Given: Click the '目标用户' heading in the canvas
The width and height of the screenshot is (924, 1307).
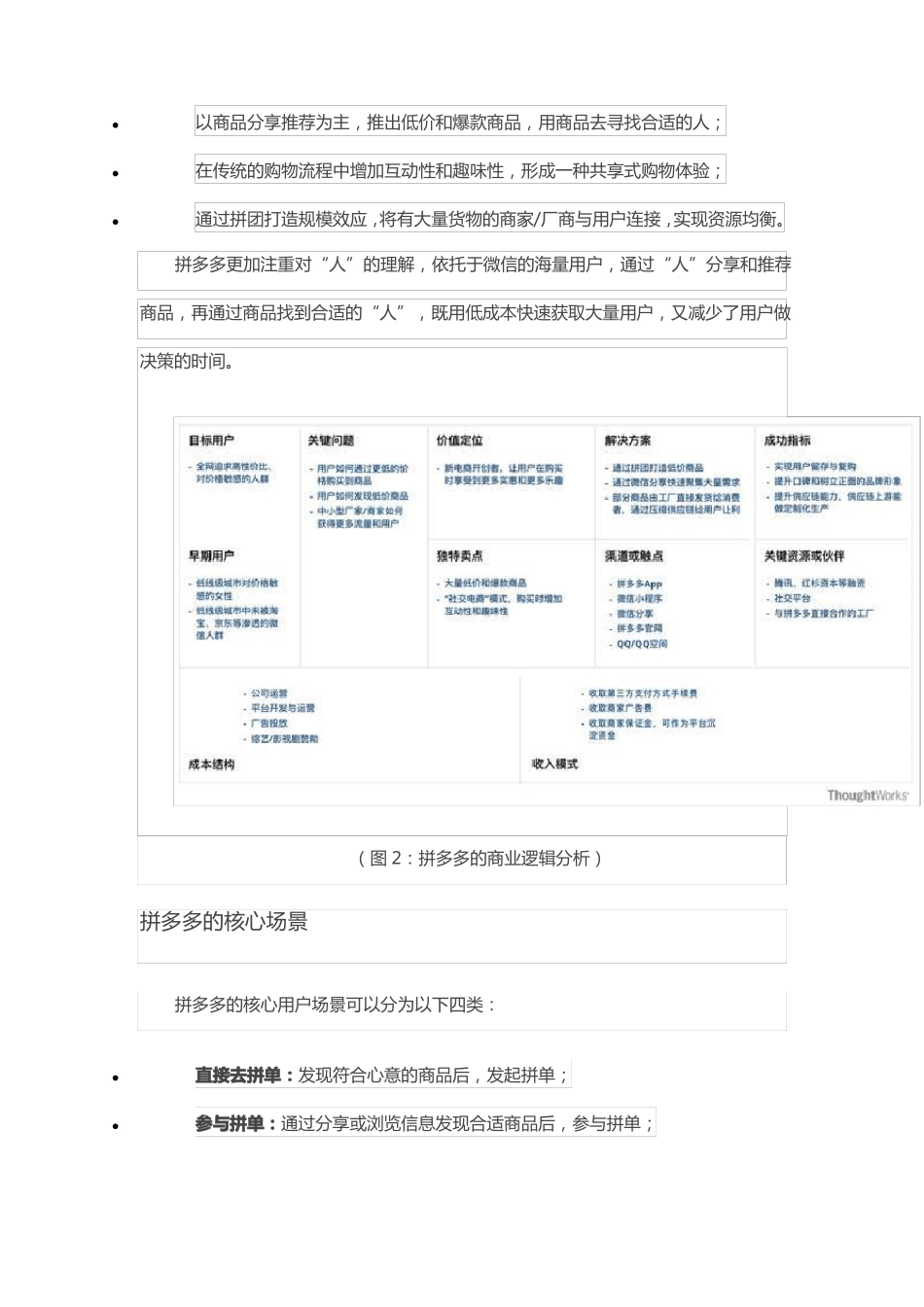Looking at the screenshot, I should pyautogui.click(x=211, y=441).
